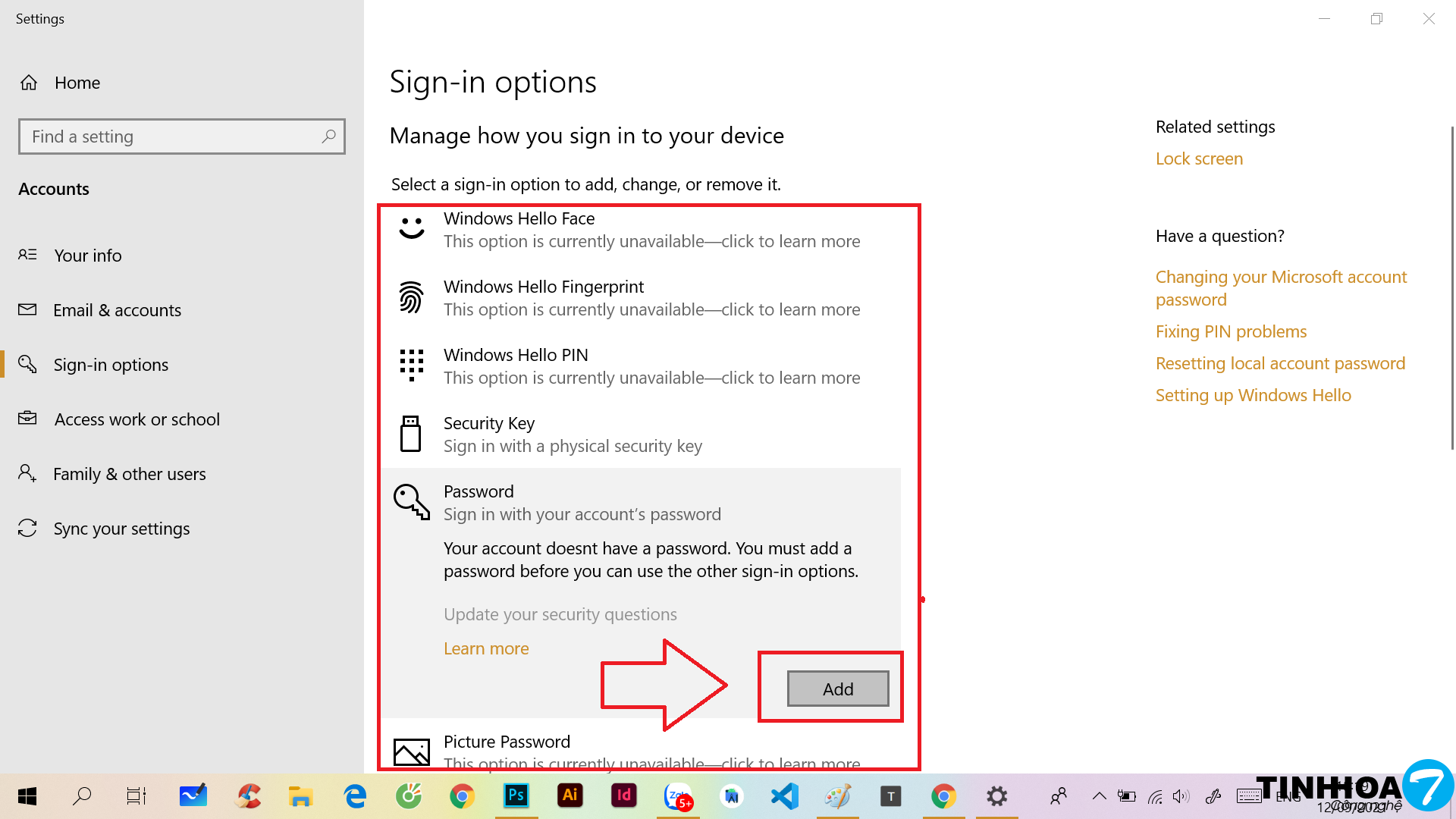
Task: Show hidden system tray icons chevron
Action: pos(1099,795)
